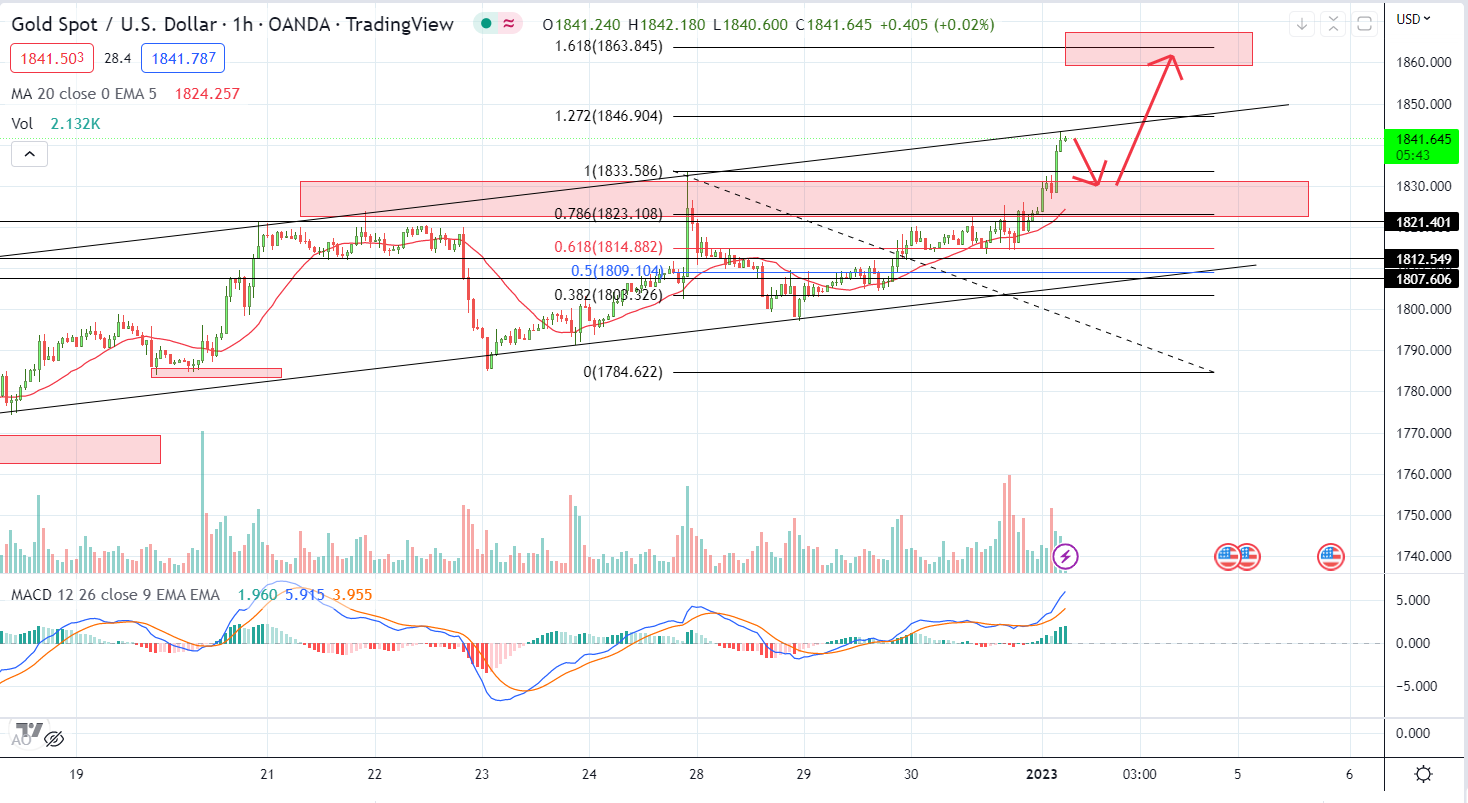Click the Fibonacci label 1.618(1863.845)
Screen dimensions: 1468x803
[609, 46]
